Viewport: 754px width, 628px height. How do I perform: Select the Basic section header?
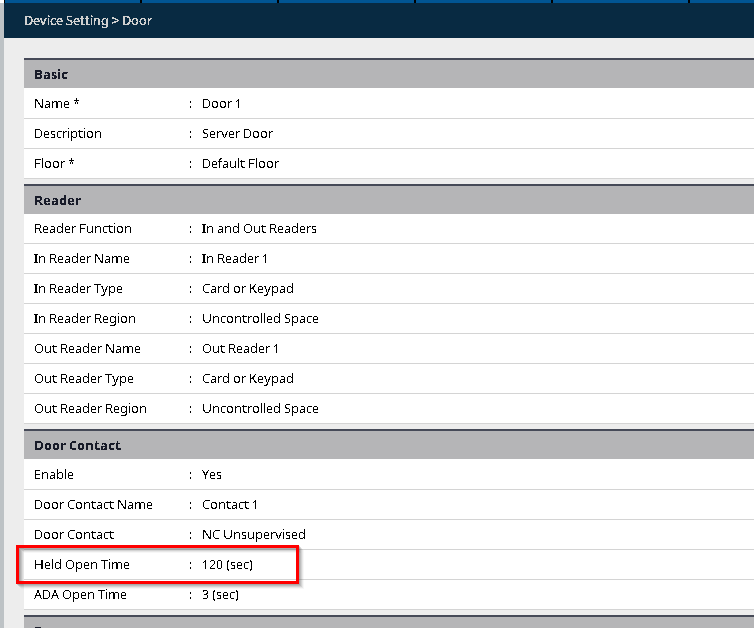pos(50,74)
